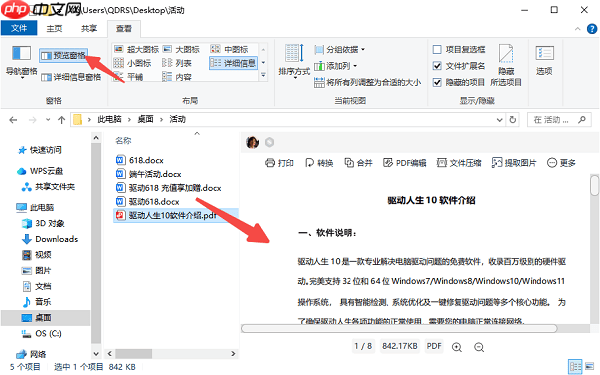600x375 pixels.
Task: Toggle the Preview pane (预览窗格) button
Action: (x=64, y=55)
